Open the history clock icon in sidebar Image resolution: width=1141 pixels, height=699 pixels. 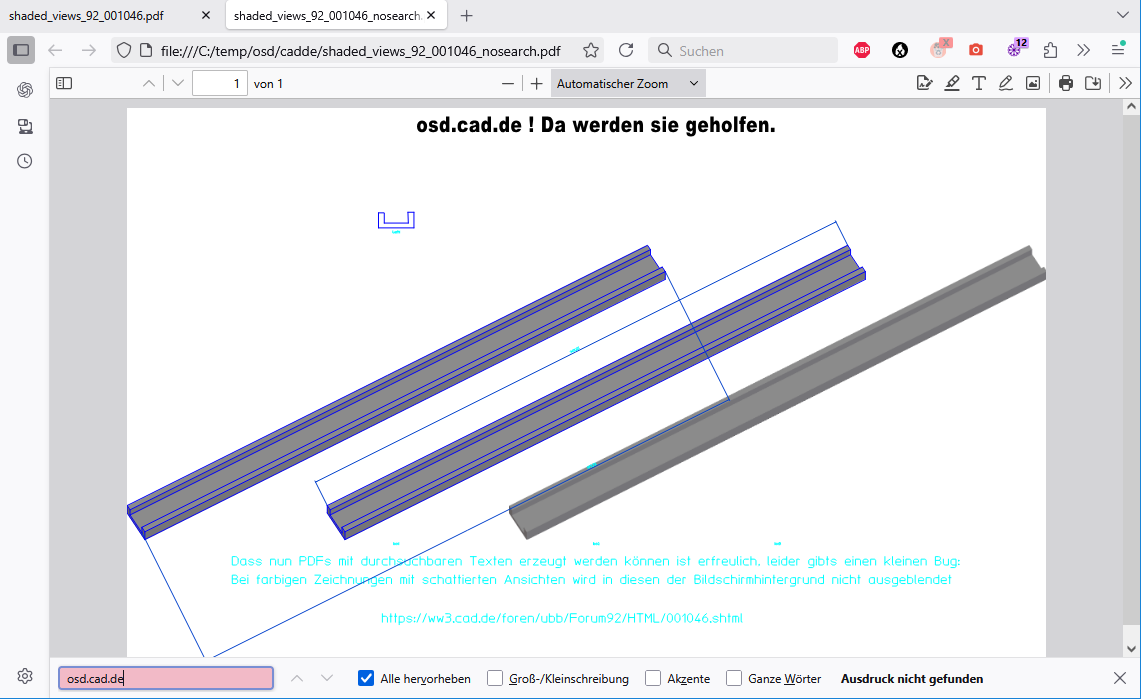(x=25, y=161)
